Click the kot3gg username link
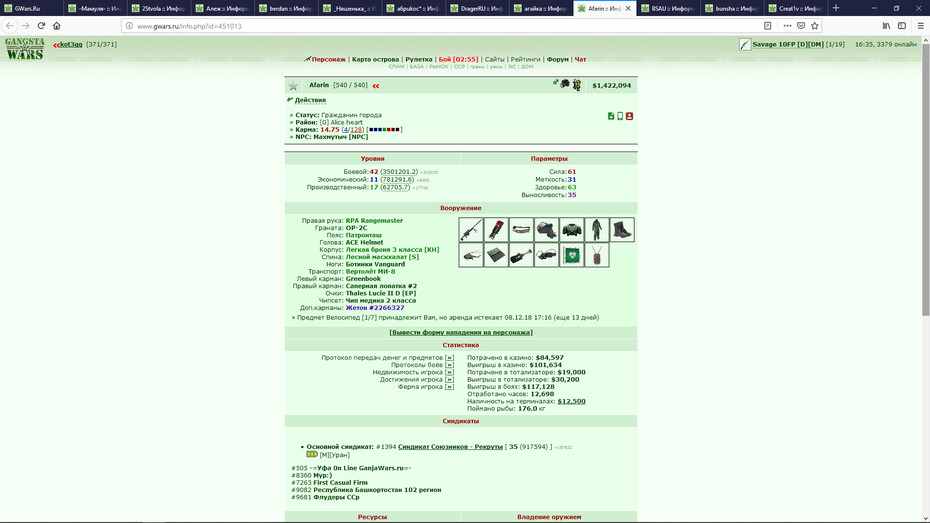Screen dimensions: 930x523 pos(71,44)
